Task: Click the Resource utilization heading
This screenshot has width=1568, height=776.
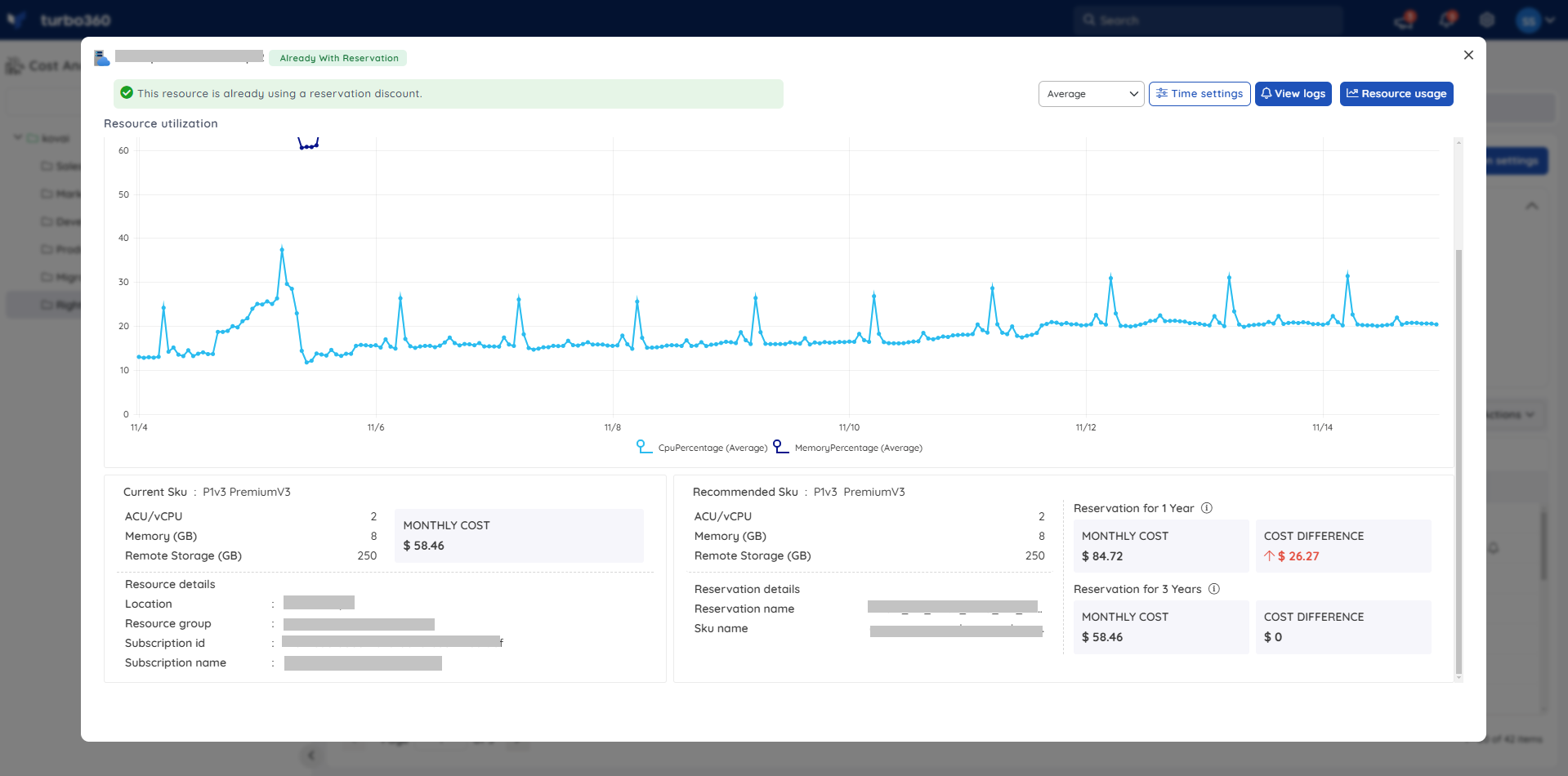Action: (161, 123)
